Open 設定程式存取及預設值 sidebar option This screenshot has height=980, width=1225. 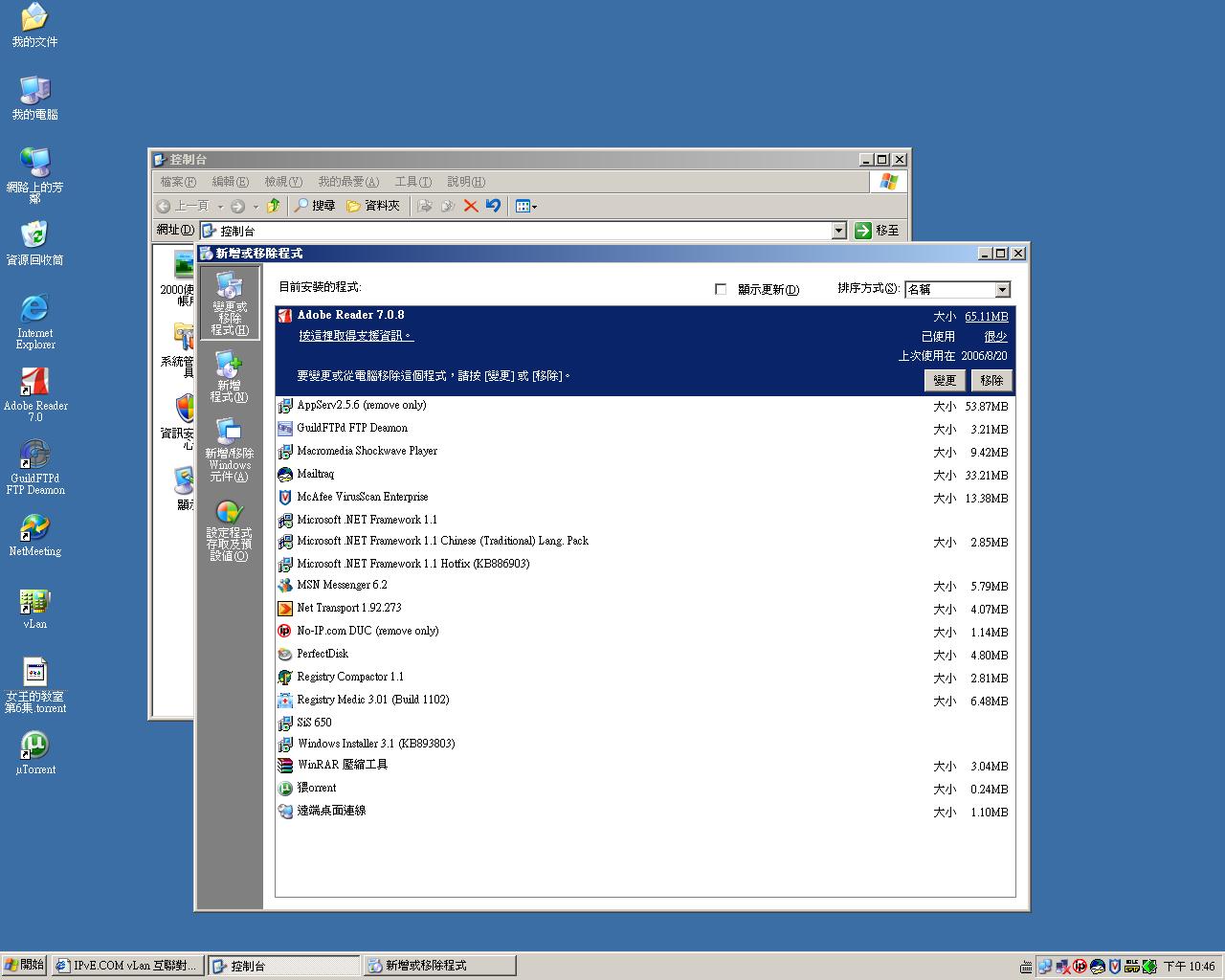pyautogui.click(x=230, y=530)
